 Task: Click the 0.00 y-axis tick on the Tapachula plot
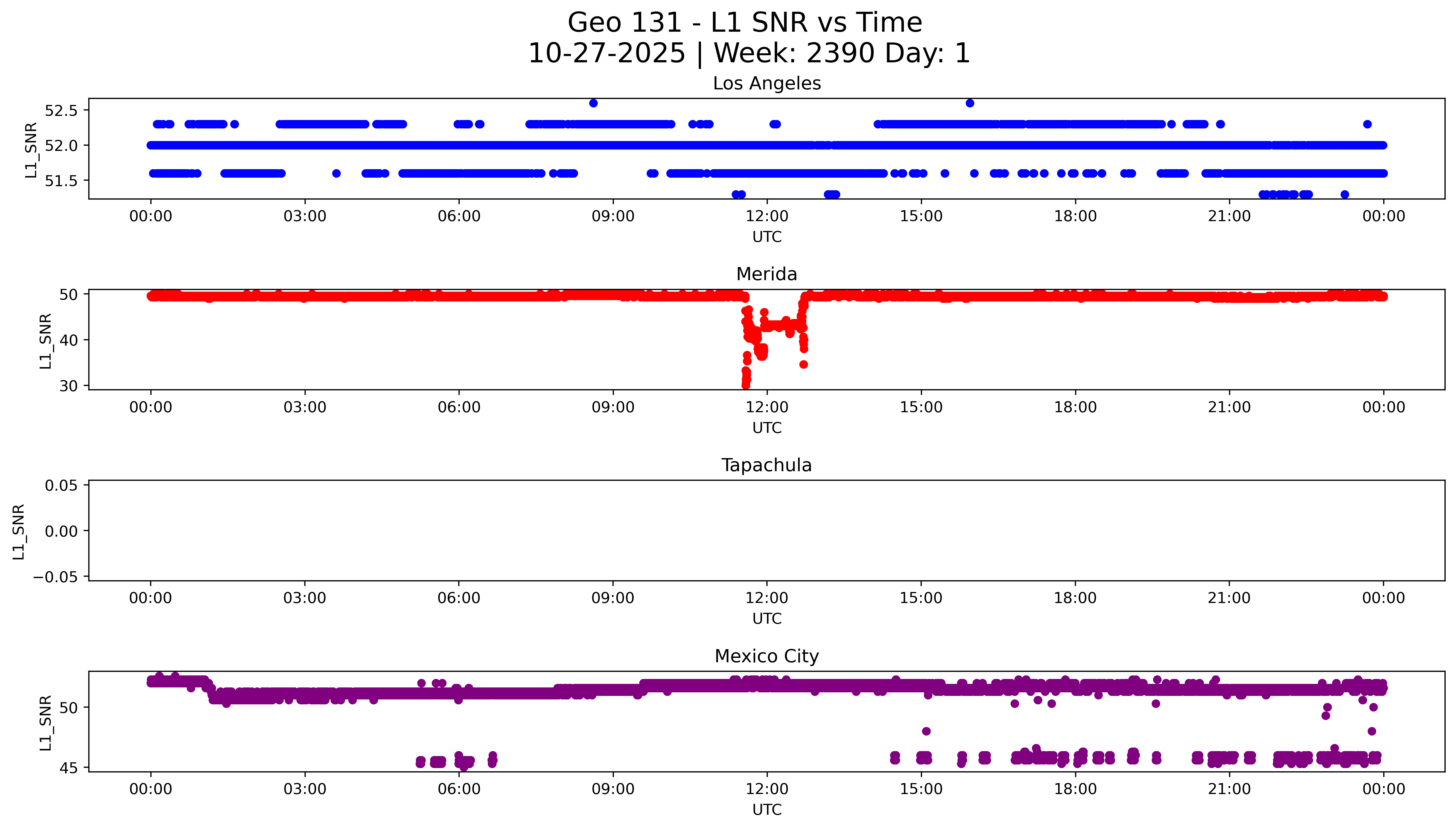pos(61,531)
